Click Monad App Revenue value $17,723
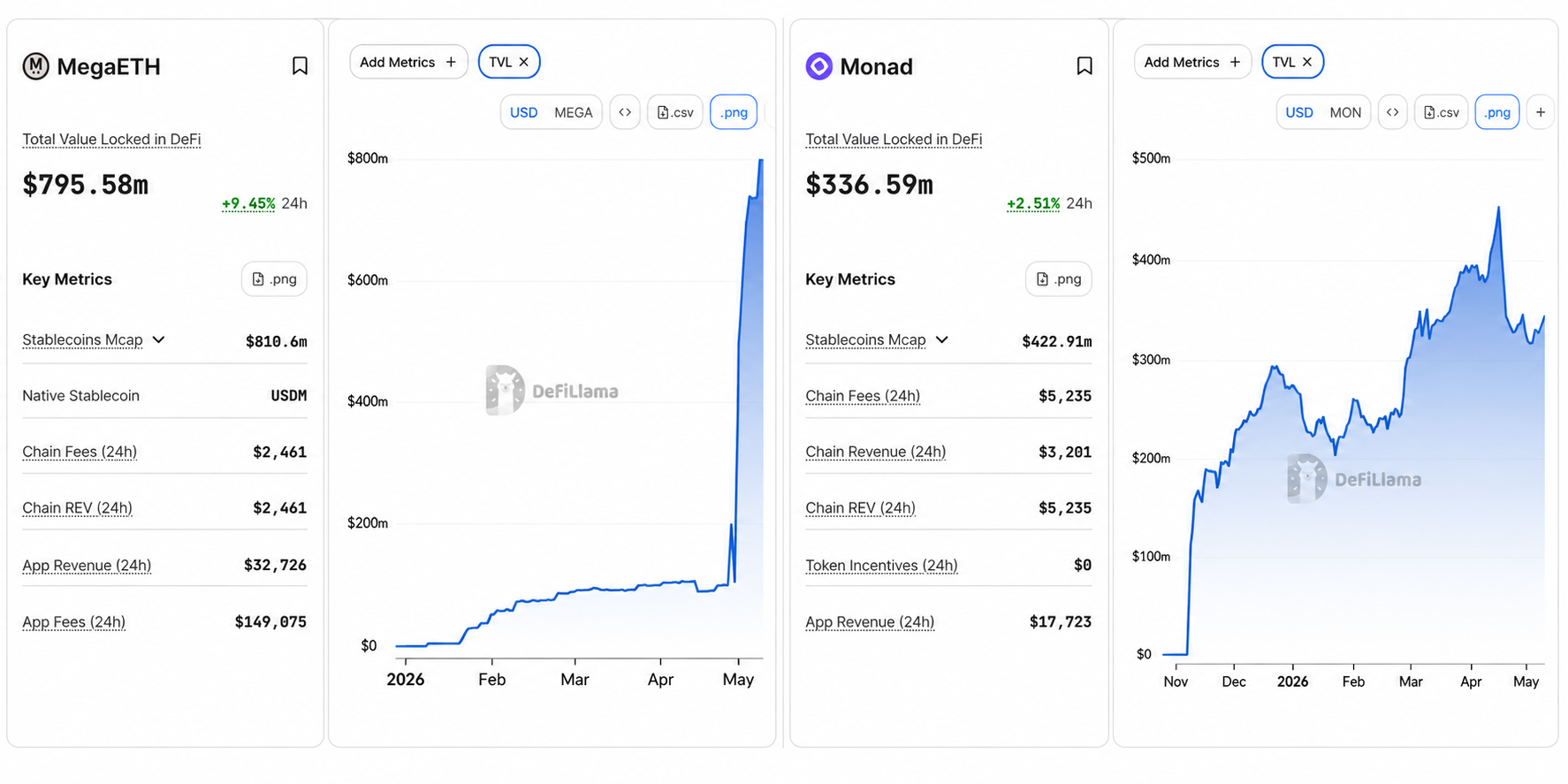The width and height of the screenshot is (1568, 784). [1060, 622]
